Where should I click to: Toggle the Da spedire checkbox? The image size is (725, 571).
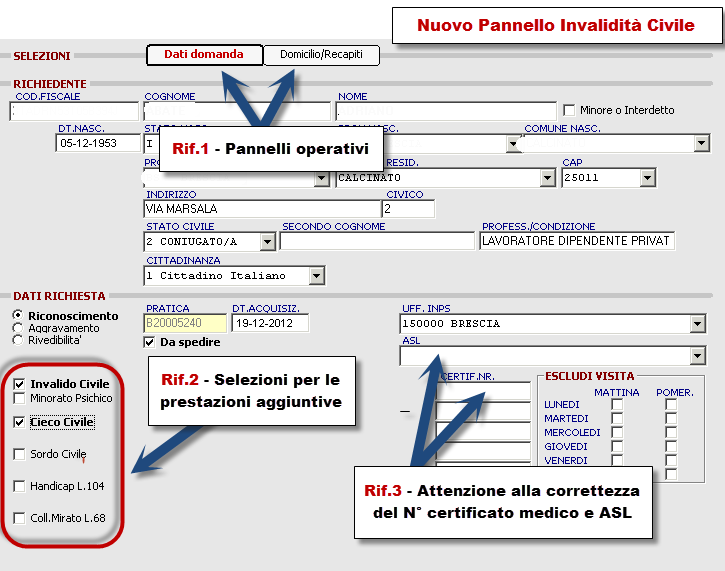[x=149, y=343]
